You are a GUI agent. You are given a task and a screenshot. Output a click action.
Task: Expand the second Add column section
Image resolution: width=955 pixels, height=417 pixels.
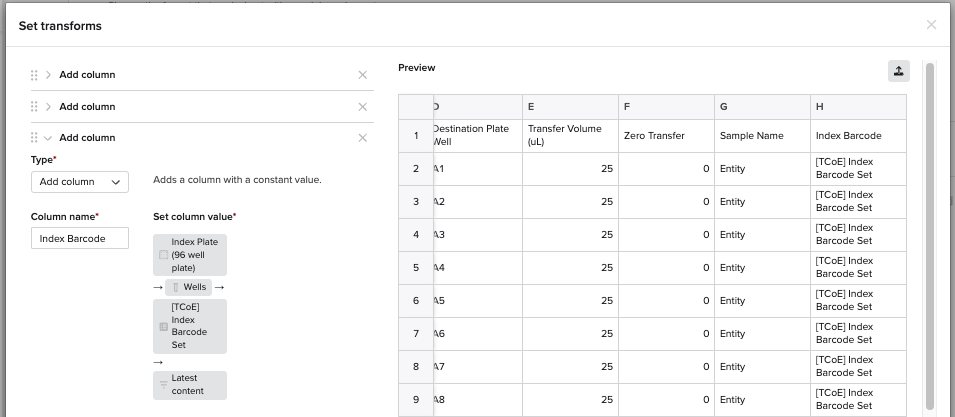48,107
